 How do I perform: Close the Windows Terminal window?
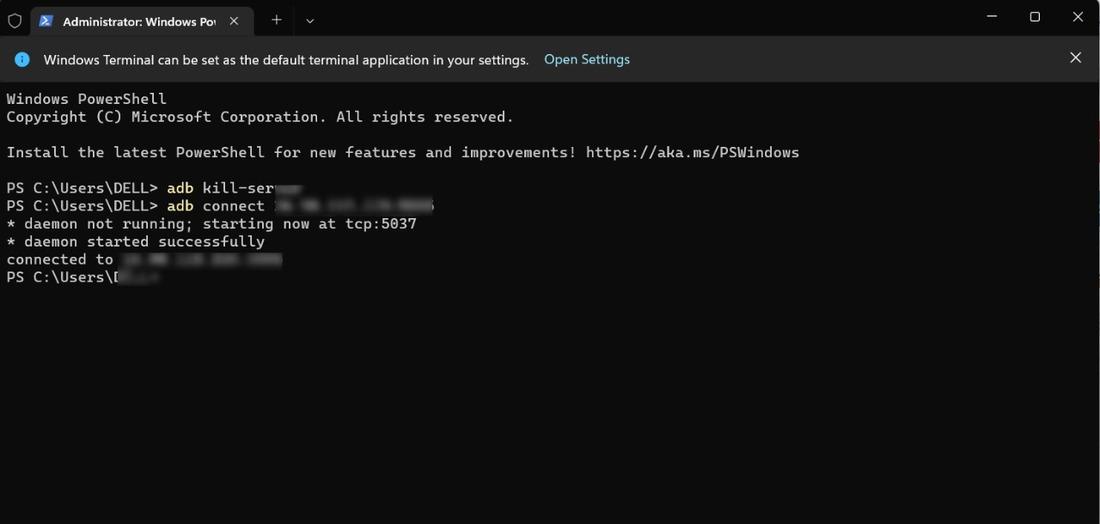tap(1078, 17)
